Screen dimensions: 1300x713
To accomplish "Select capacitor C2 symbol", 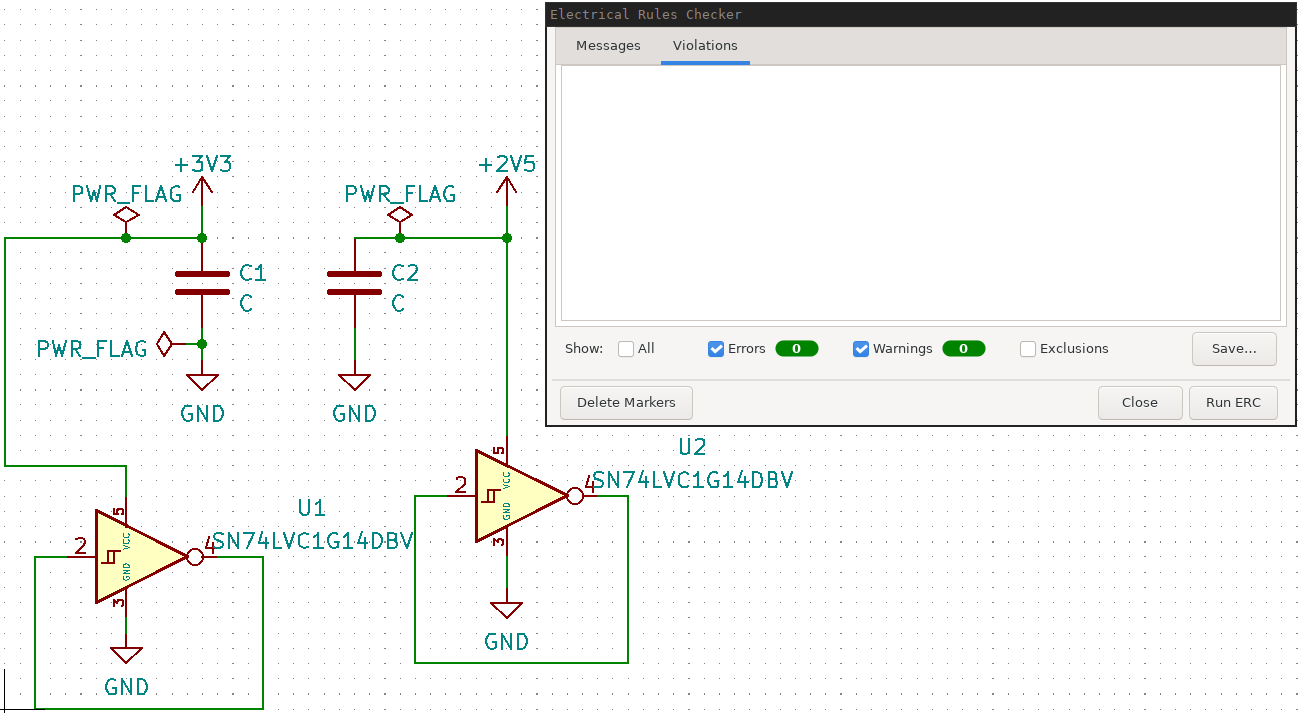I will pos(355,283).
